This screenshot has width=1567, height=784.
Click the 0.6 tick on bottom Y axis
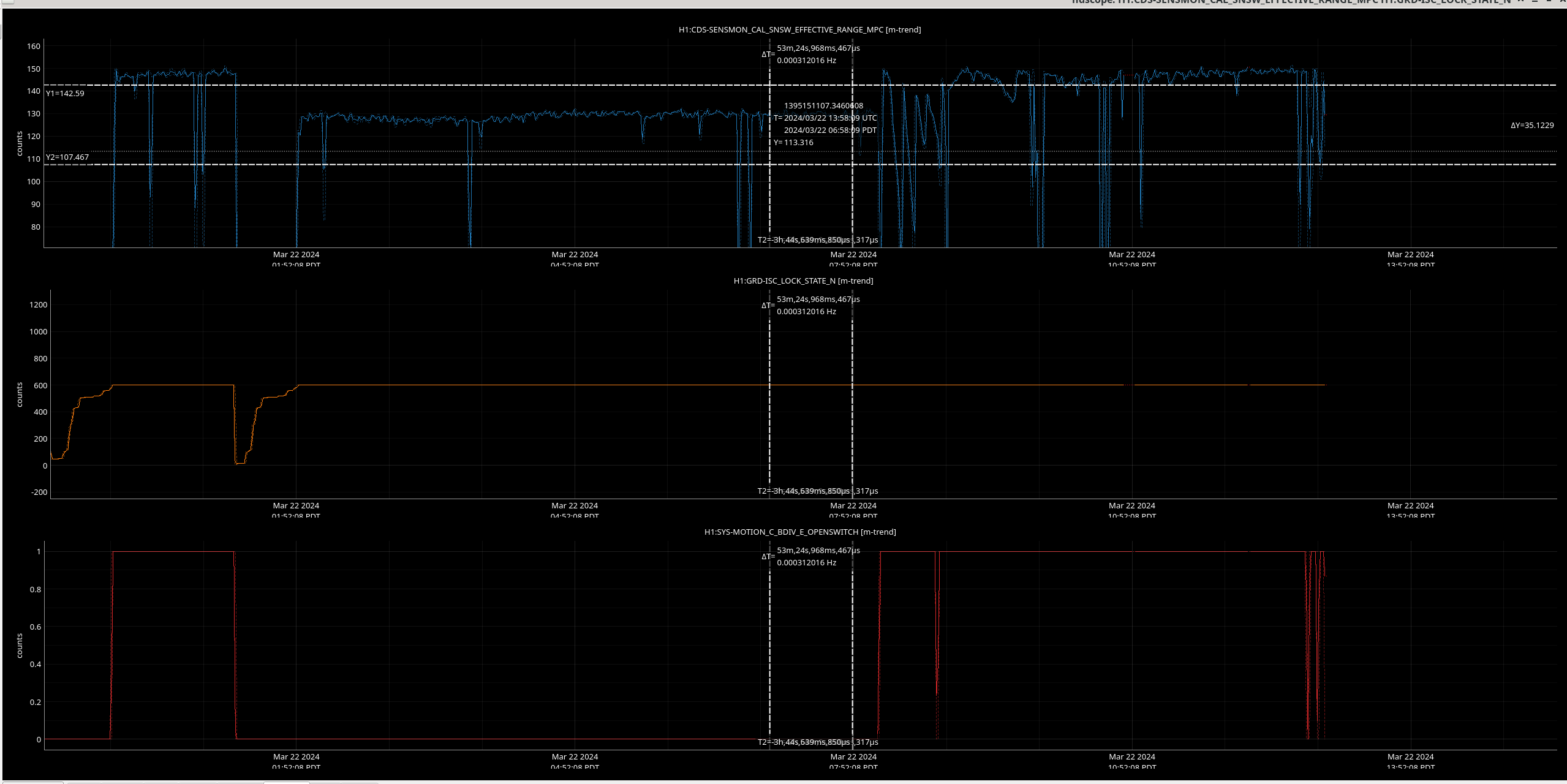tap(36, 627)
